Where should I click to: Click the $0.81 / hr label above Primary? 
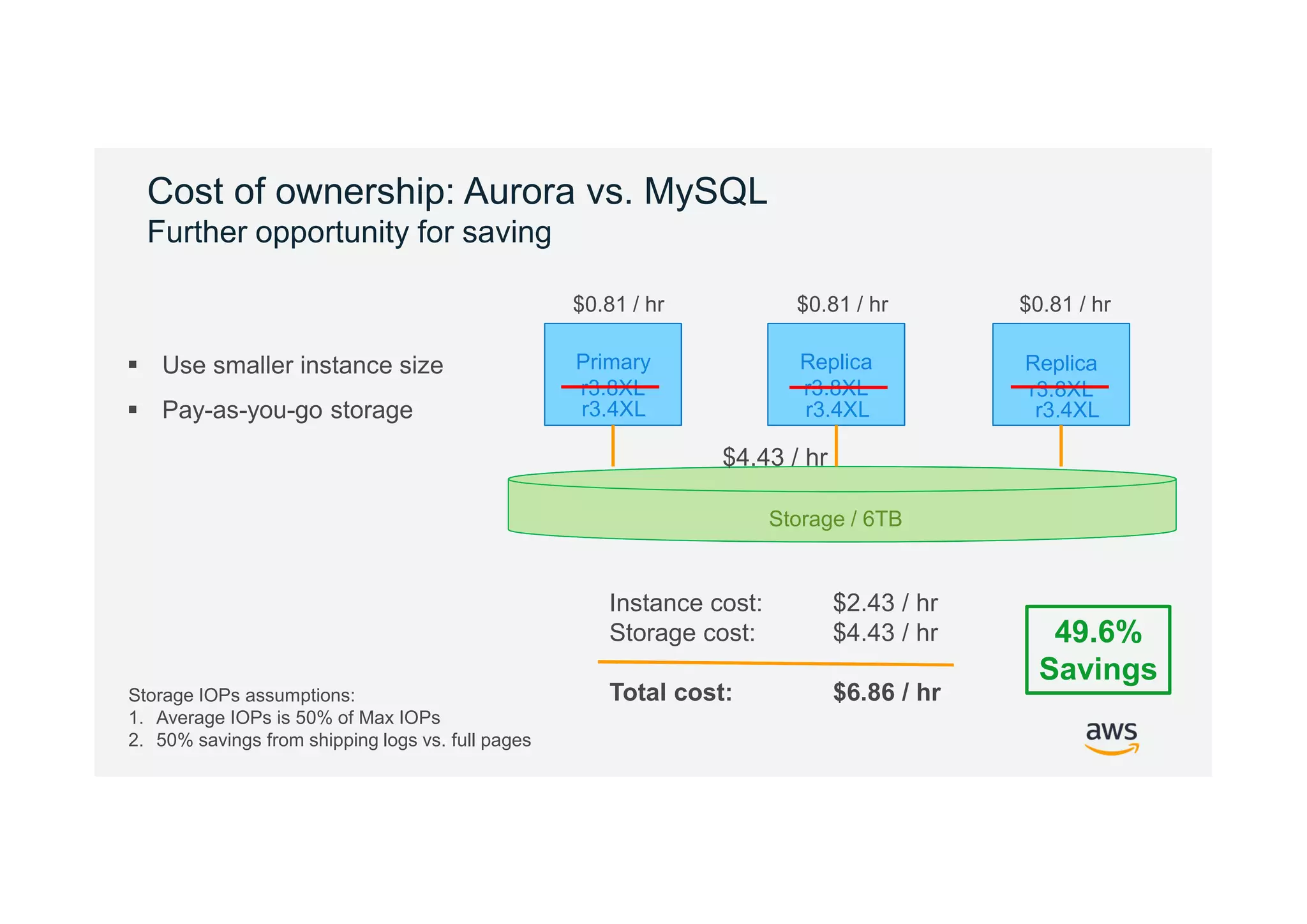[618, 304]
